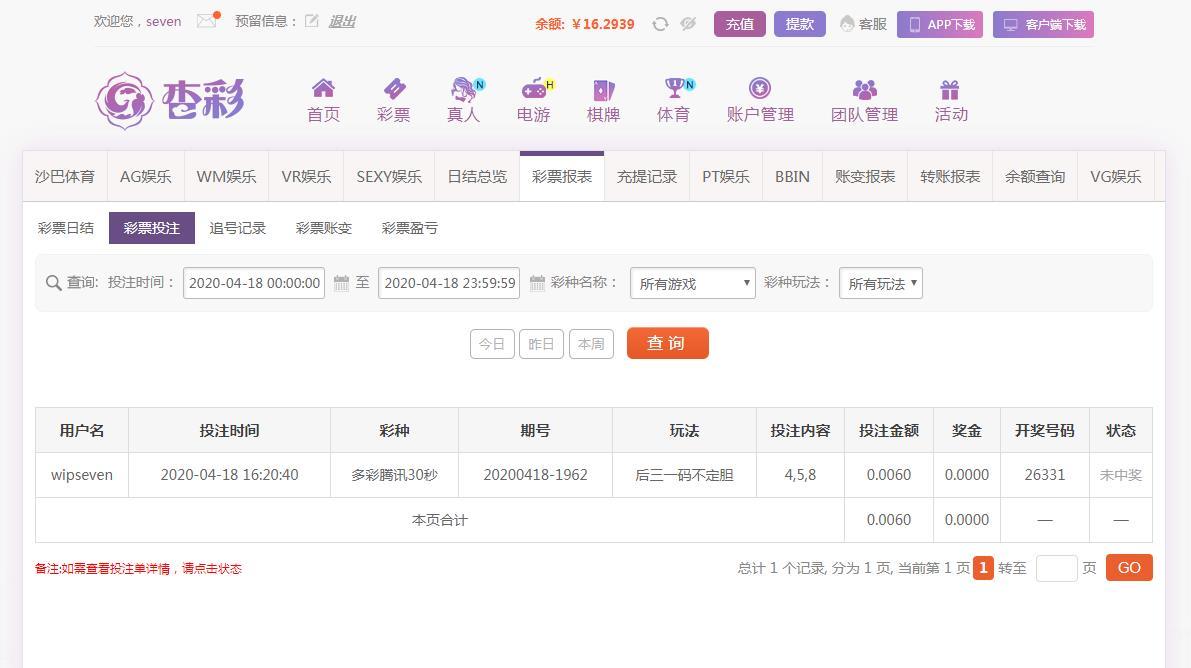Click the page number input field
The height and width of the screenshot is (668, 1191).
coord(1056,568)
